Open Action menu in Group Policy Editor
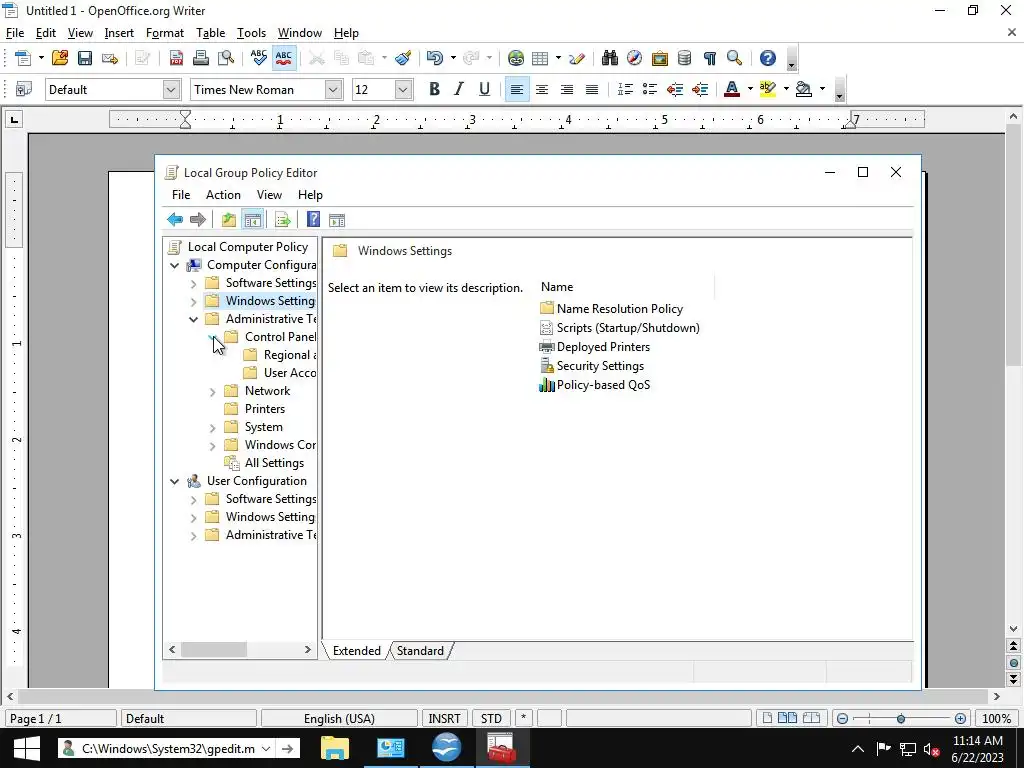 click(x=223, y=195)
